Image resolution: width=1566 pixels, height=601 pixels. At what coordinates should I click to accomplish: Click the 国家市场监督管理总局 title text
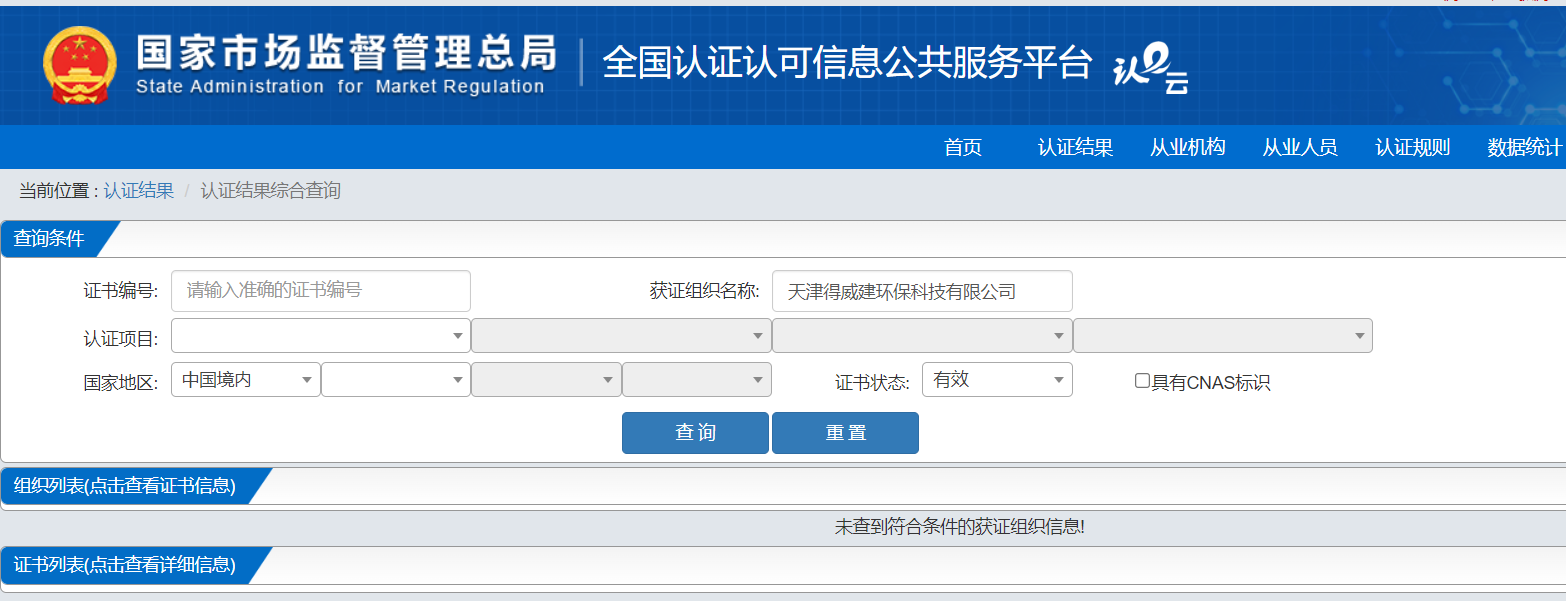[x=346, y=51]
